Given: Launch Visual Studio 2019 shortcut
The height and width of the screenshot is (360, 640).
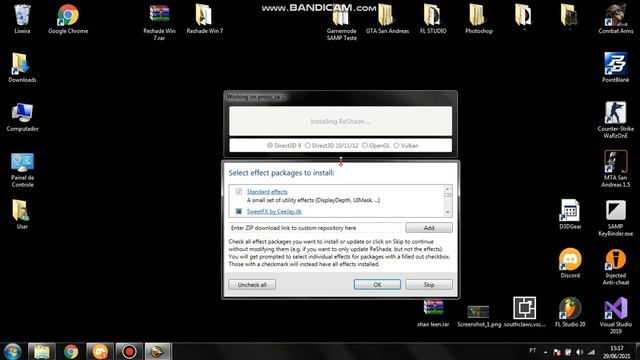Looking at the screenshot, I should [616, 315].
